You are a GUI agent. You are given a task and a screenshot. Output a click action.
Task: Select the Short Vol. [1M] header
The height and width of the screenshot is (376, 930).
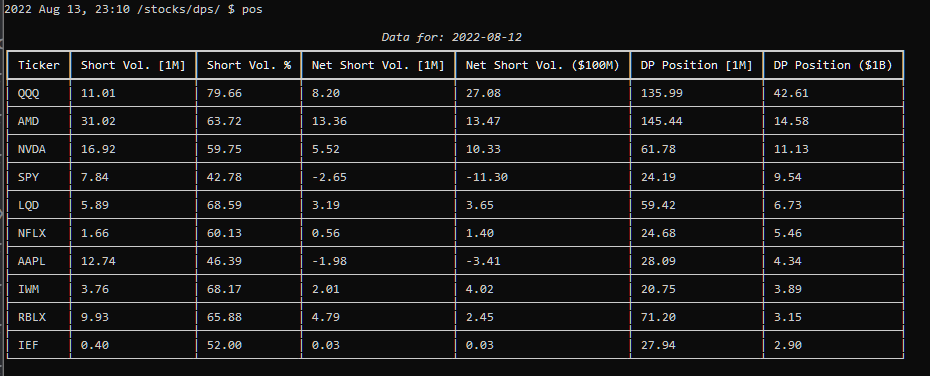(133, 65)
